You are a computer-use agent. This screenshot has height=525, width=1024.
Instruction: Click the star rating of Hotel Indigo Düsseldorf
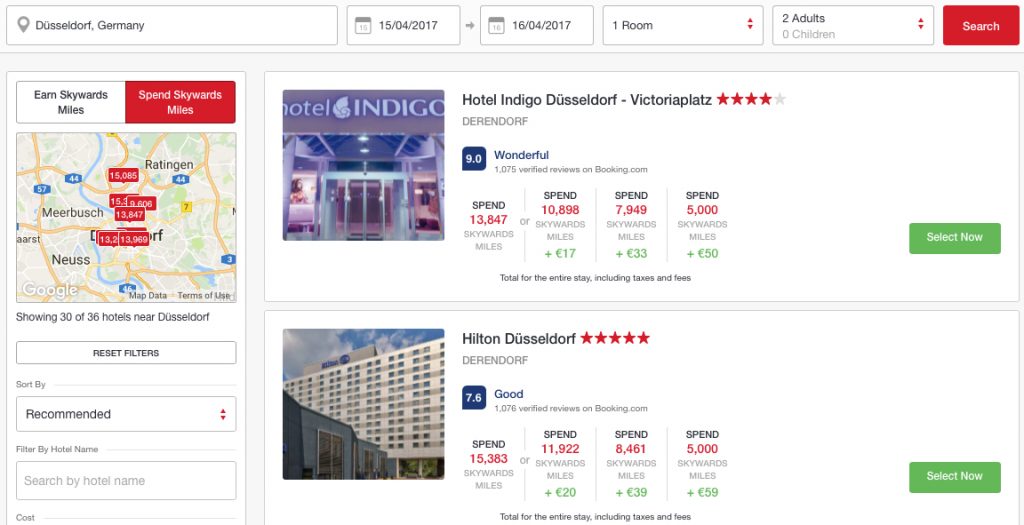click(x=751, y=100)
